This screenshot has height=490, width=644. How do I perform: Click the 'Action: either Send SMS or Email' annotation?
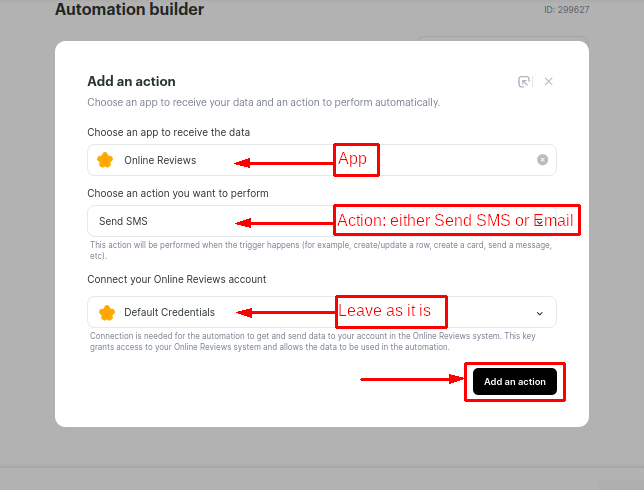pos(457,220)
